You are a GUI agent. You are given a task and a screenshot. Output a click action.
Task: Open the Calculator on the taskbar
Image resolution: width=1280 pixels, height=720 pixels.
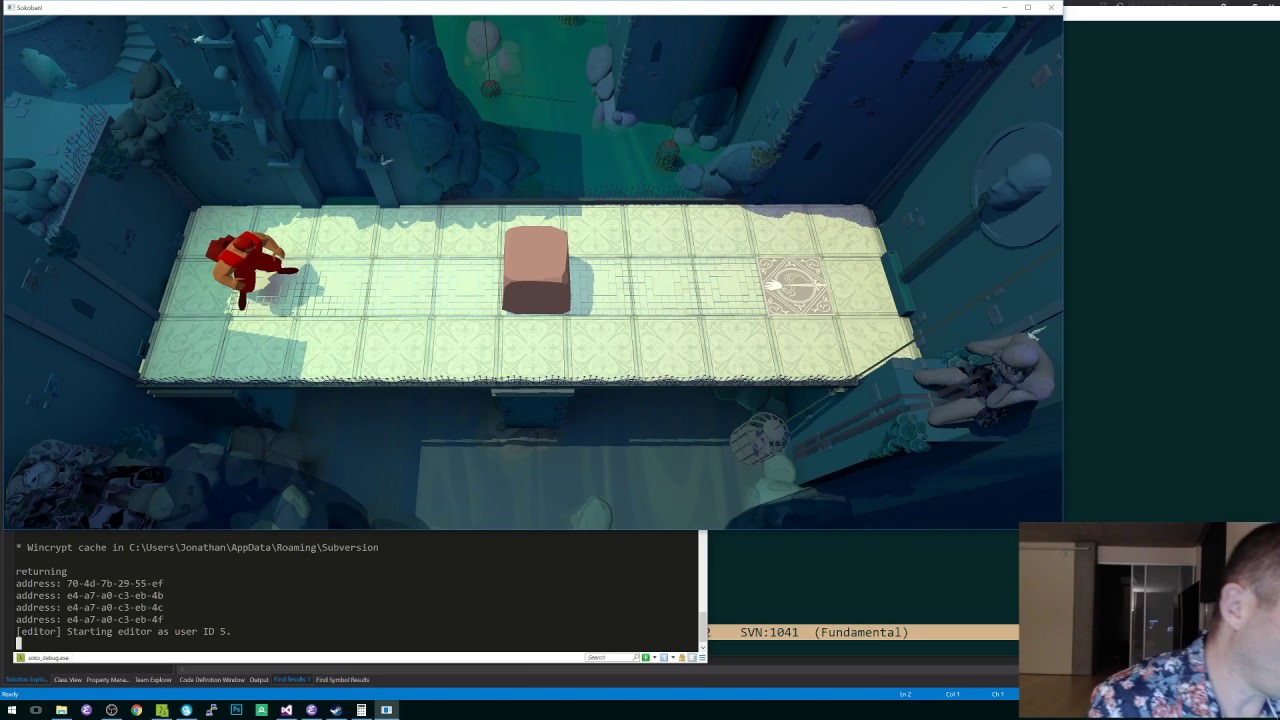pyautogui.click(x=361, y=710)
